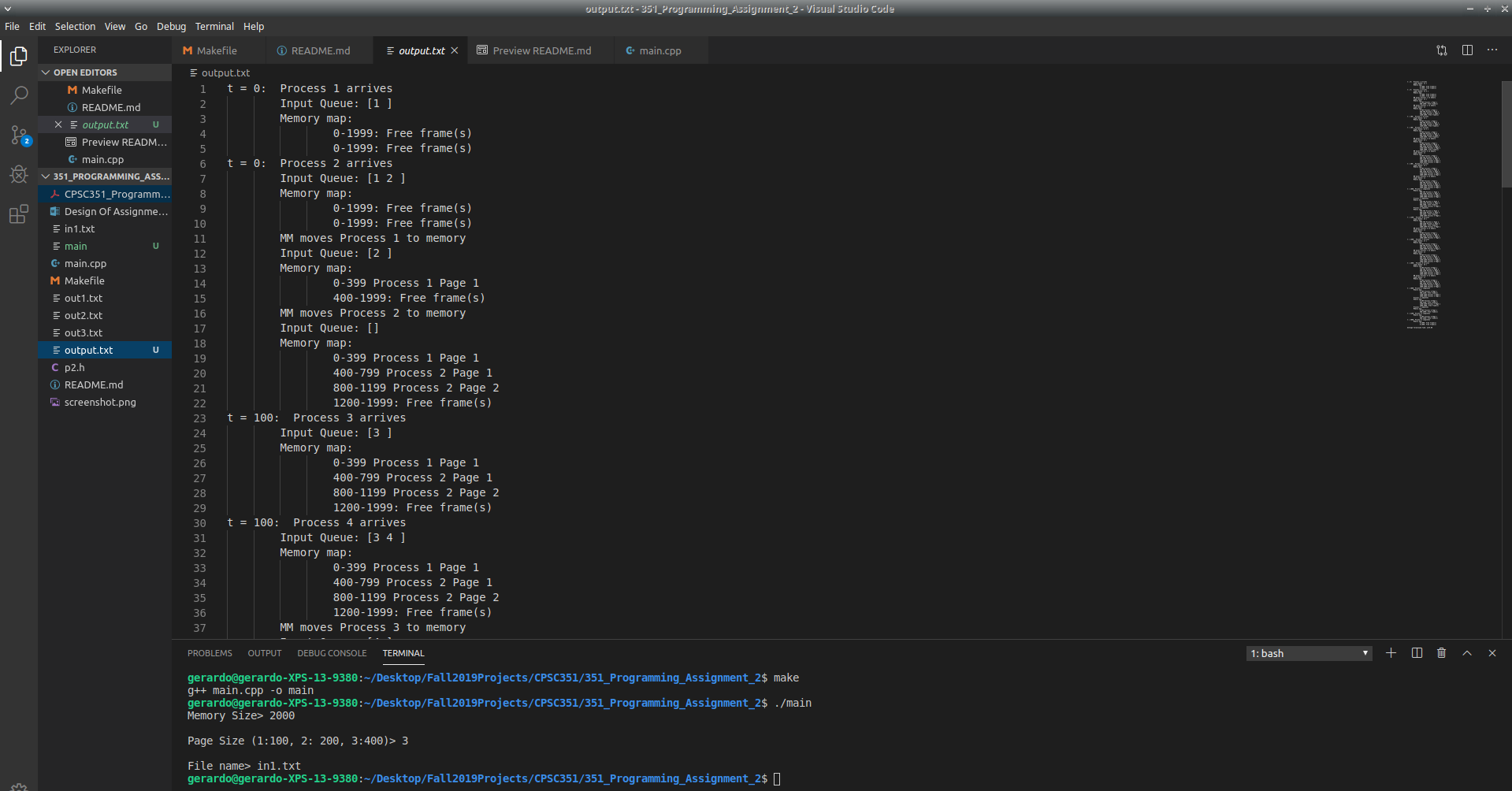Show the PROBLEMS panel tab

[x=210, y=653]
